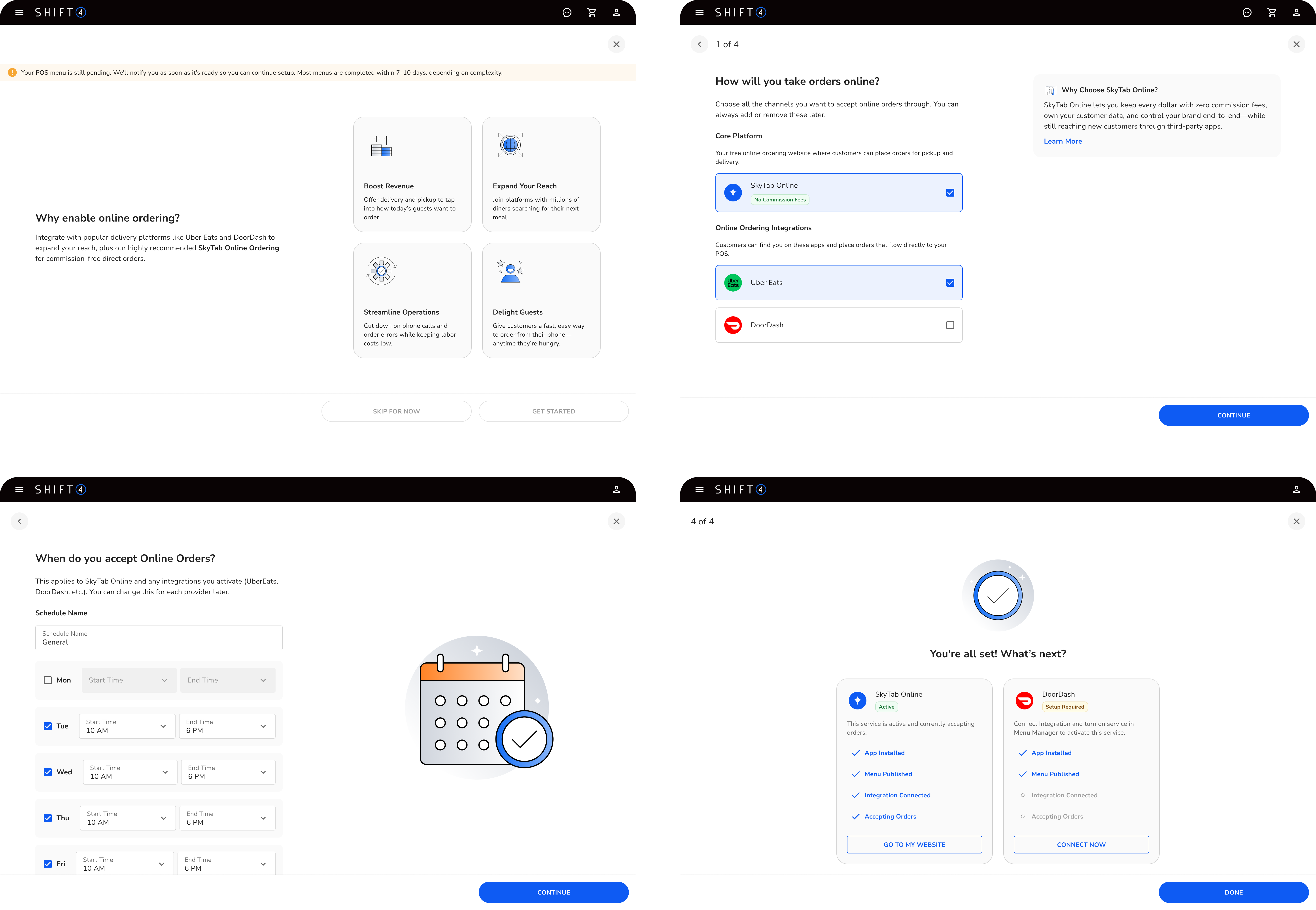
Task: Open chat icon in Why enable online ordering header
Action: tap(567, 13)
